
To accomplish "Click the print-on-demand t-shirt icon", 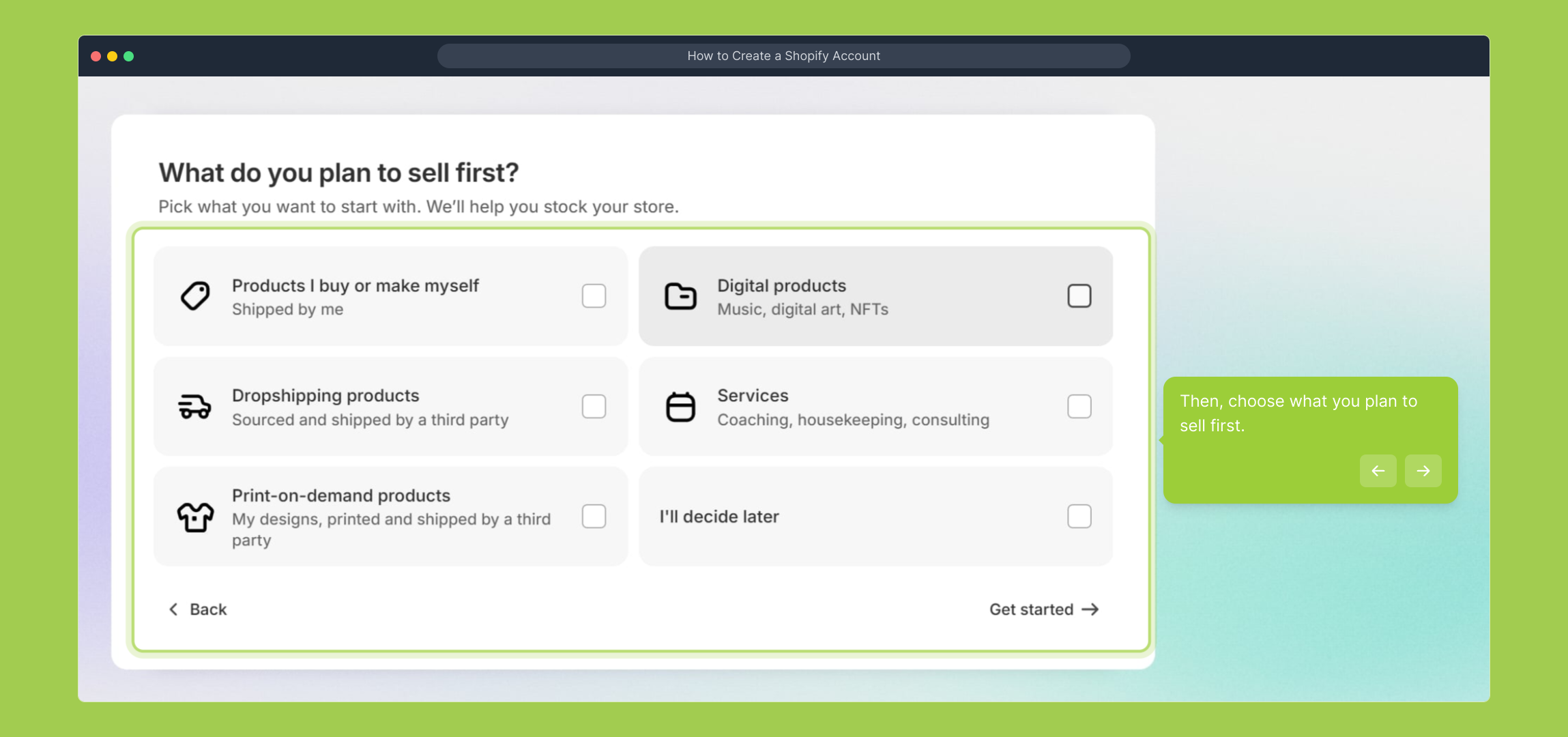I will (195, 517).
